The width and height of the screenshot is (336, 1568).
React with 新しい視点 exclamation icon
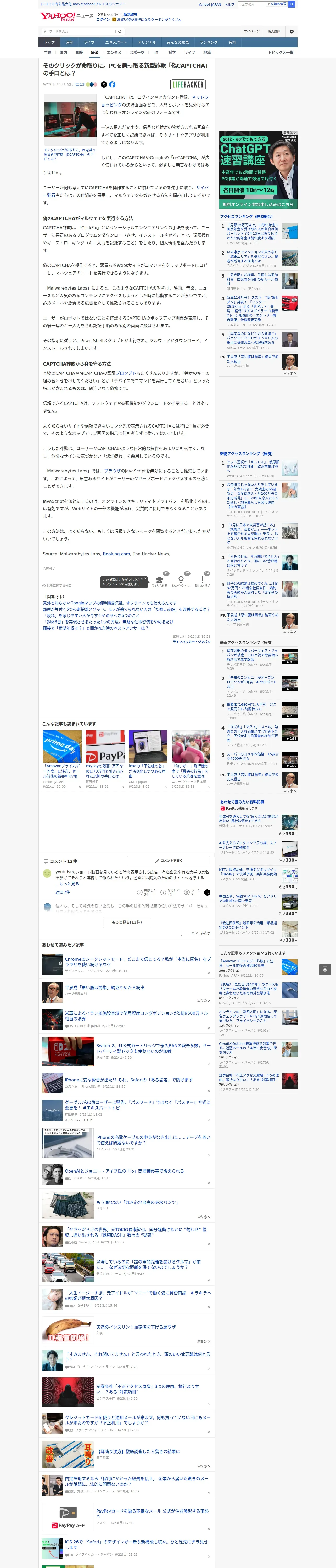[203, 581]
